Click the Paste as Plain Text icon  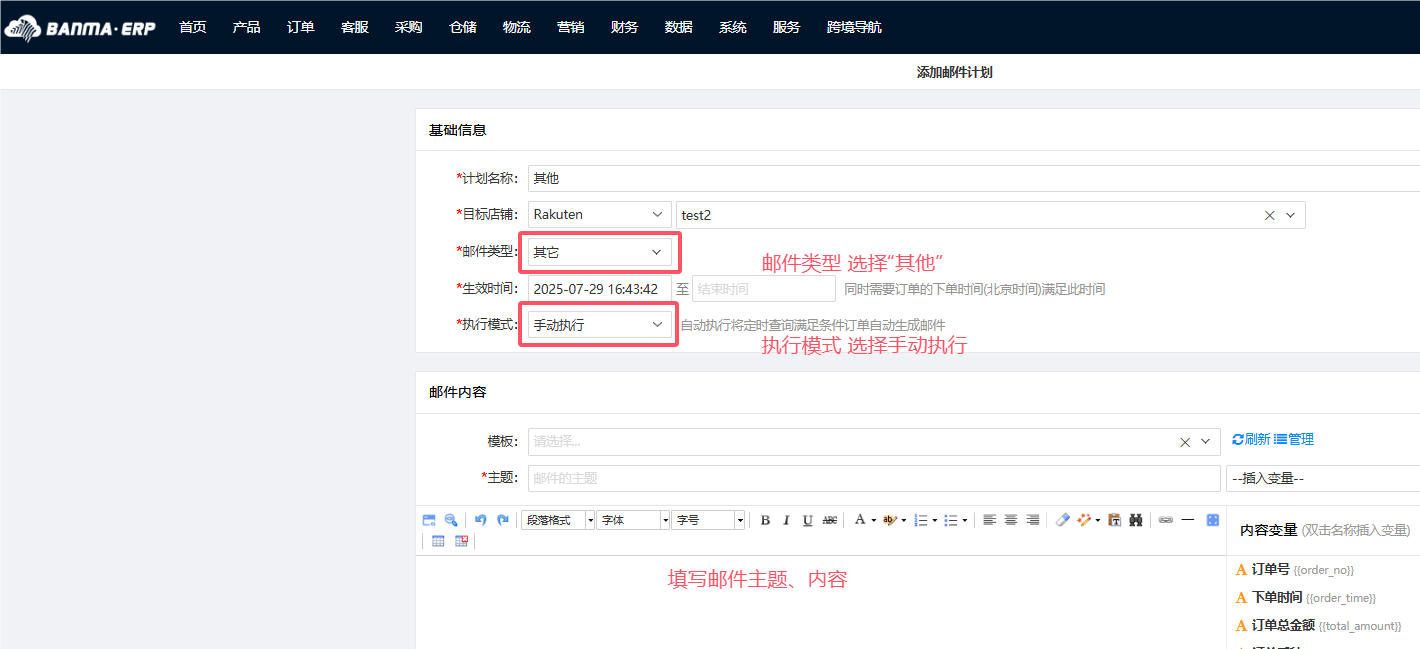coord(1115,519)
